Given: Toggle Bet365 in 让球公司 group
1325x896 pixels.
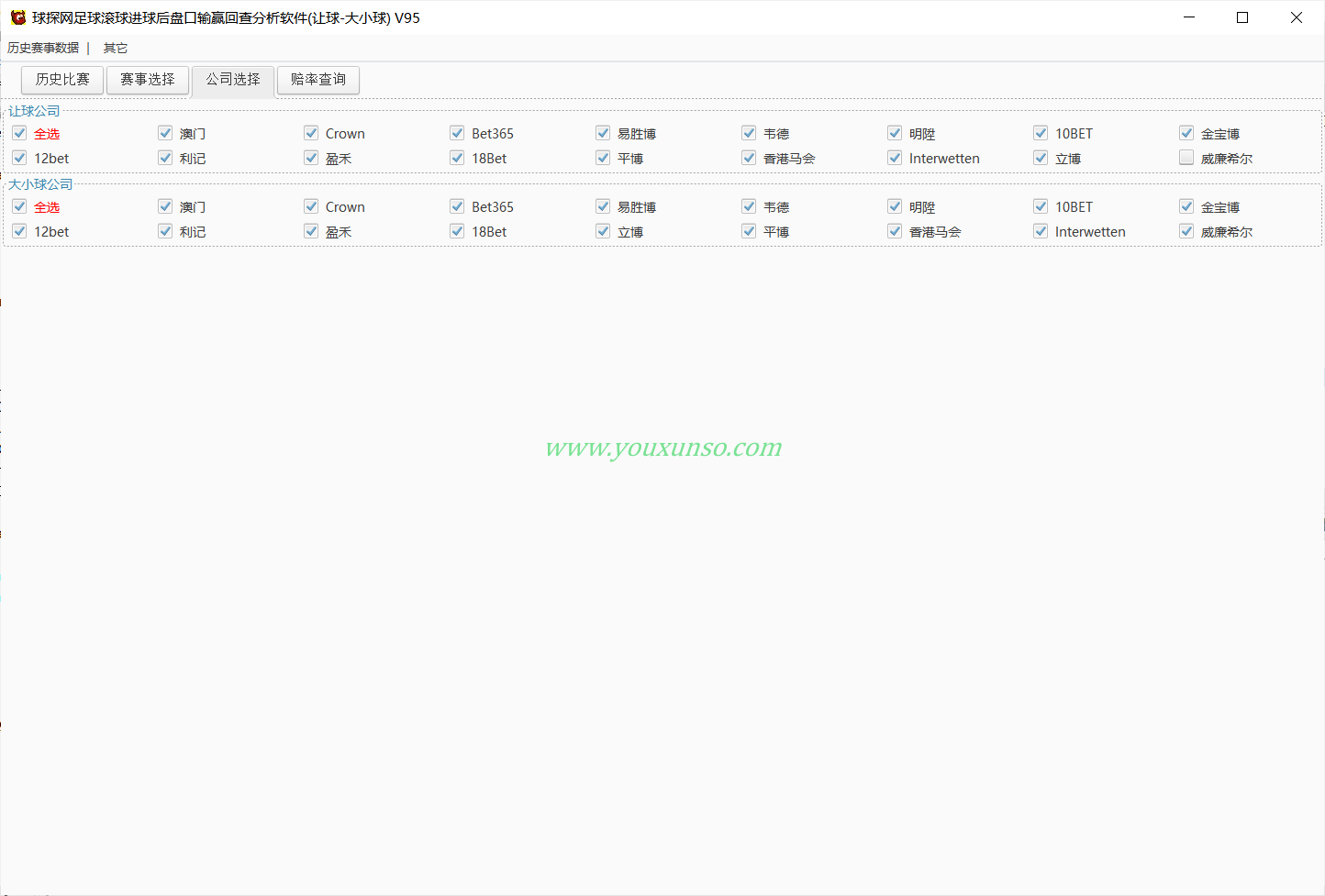Looking at the screenshot, I should click(457, 133).
